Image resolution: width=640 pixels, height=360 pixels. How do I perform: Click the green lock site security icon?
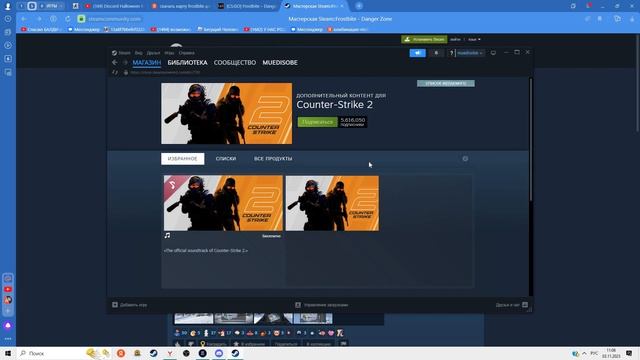pos(81,19)
